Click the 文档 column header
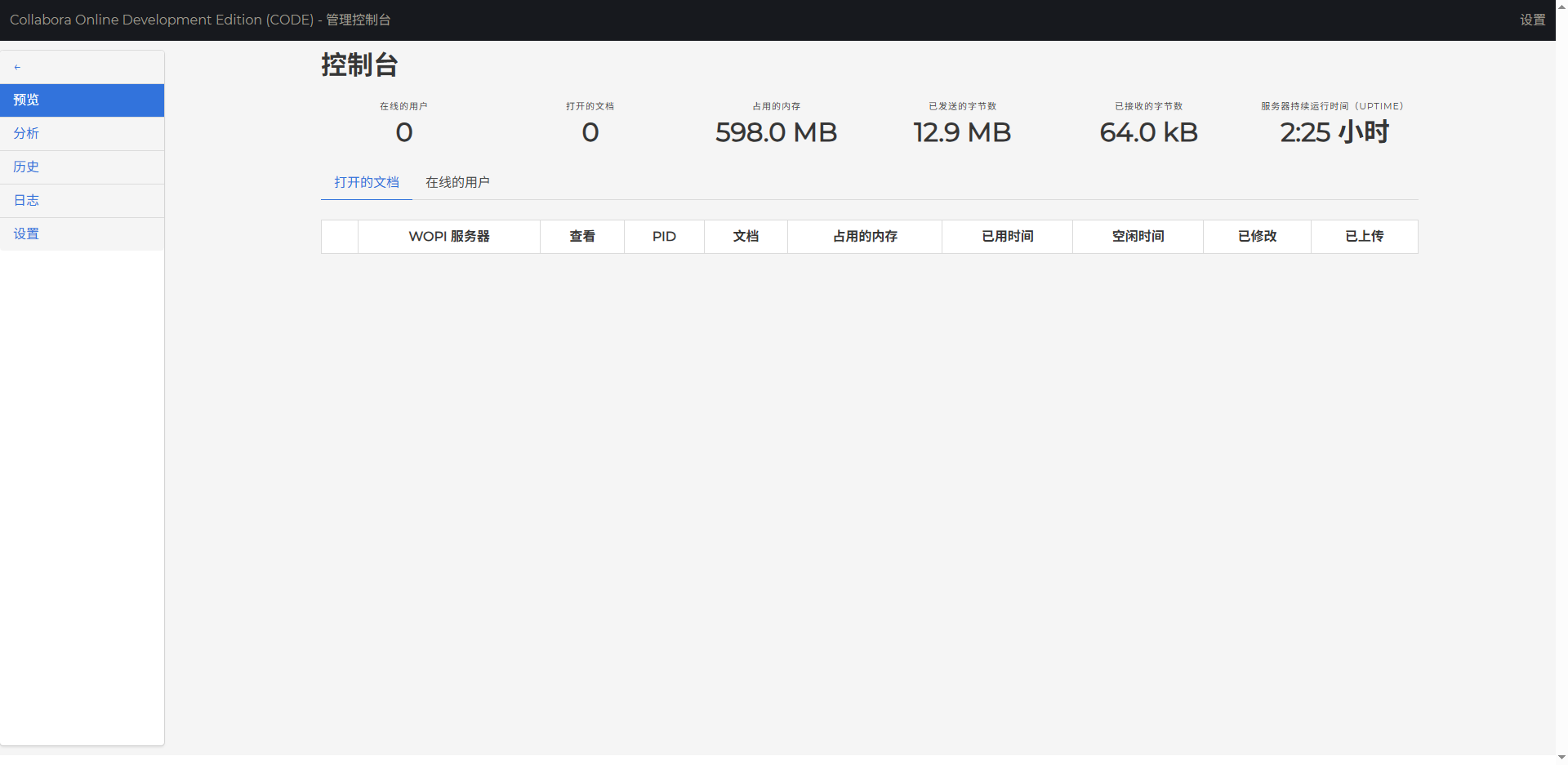This screenshot has height=765, width=1568. coord(746,236)
